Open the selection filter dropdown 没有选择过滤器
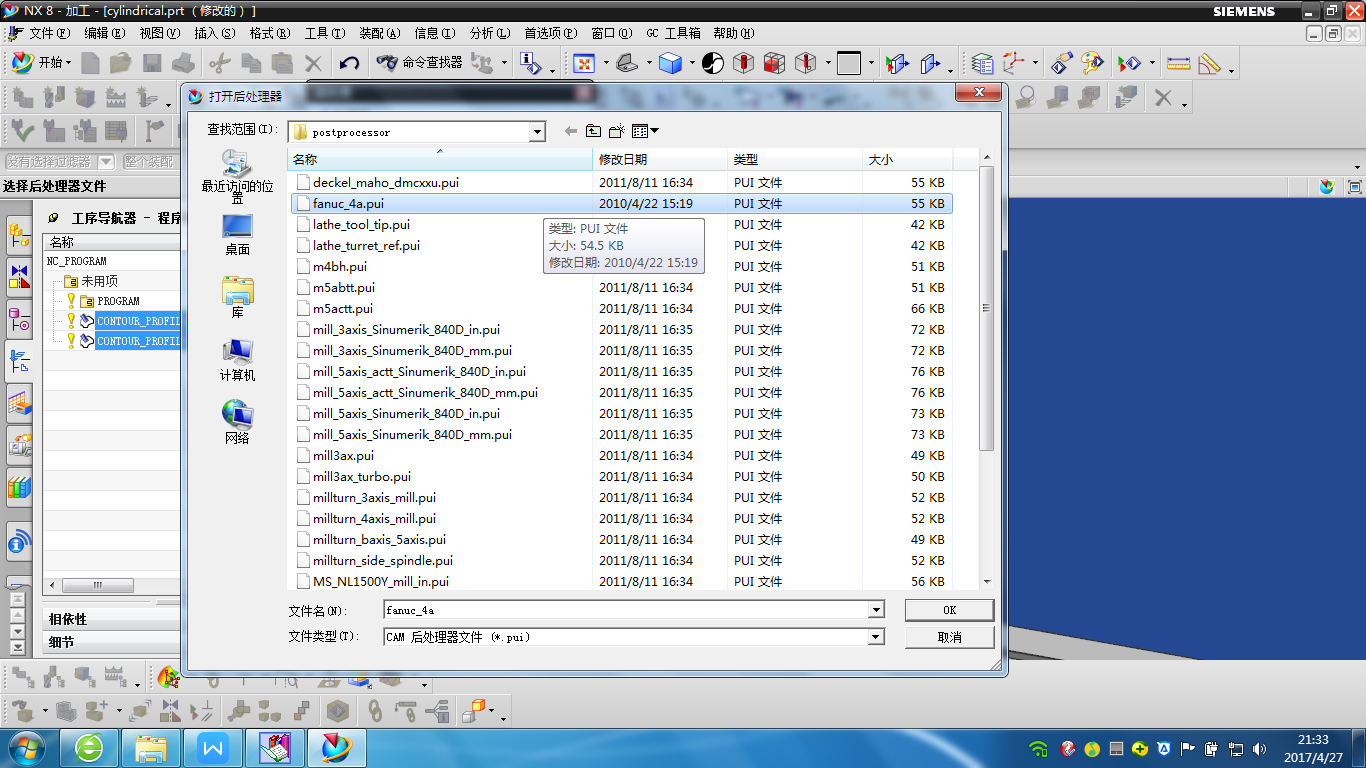1366x768 pixels. [x=105, y=161]
